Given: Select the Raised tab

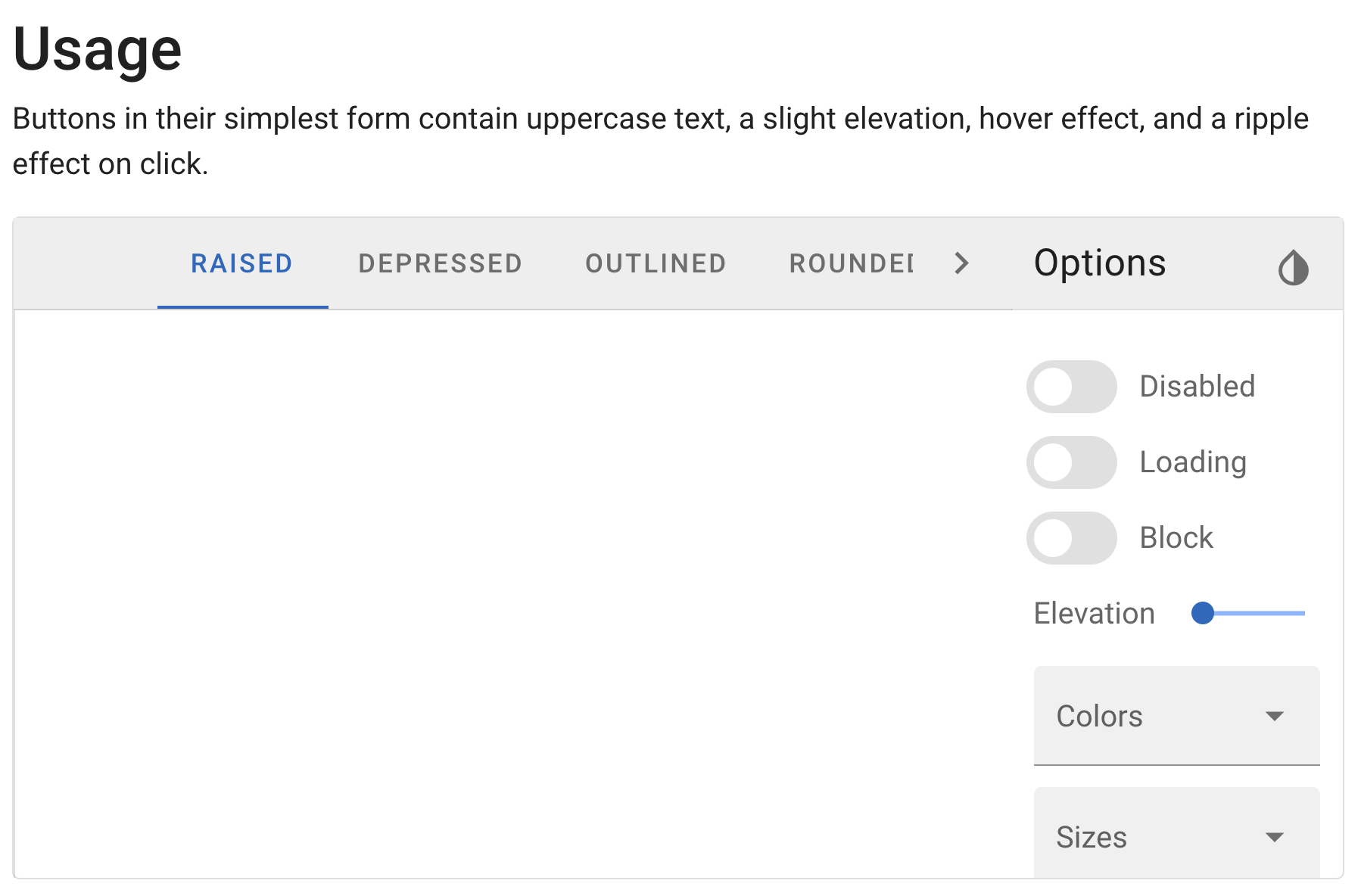Looking at the screenshot, I should (242, 263).
